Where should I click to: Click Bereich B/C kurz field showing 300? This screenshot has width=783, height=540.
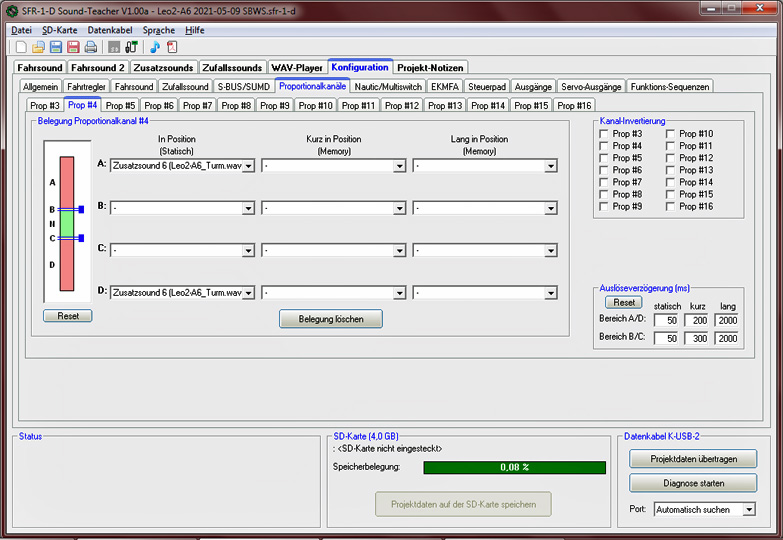point(696,338)
